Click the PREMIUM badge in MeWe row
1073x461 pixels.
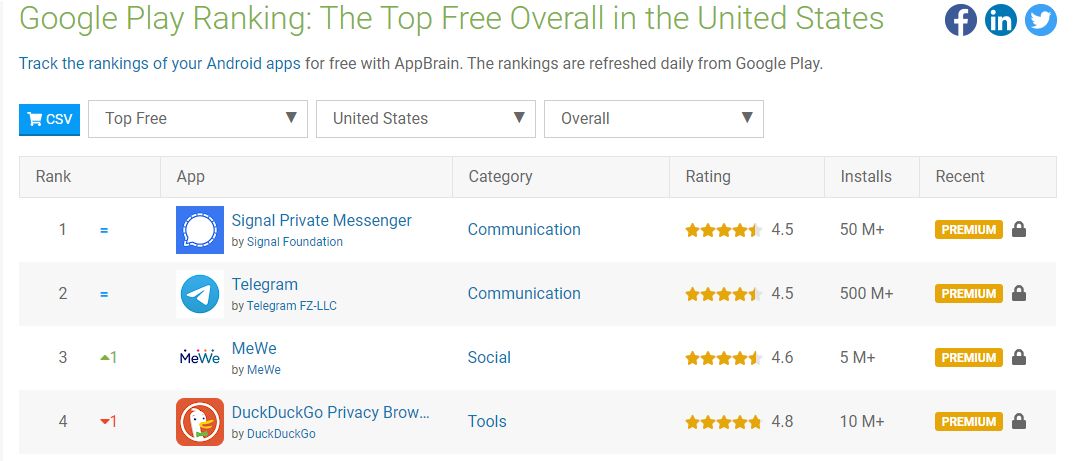(969, 358)
